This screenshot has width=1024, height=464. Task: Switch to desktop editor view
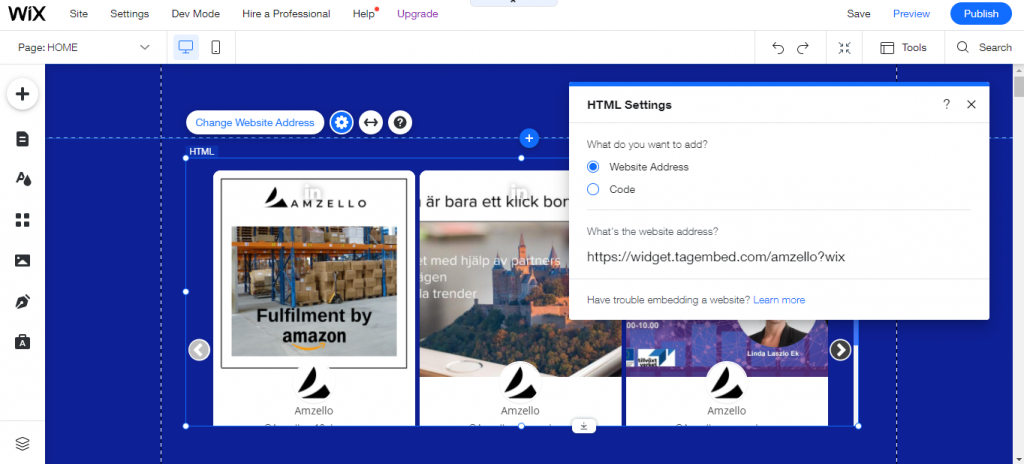[186, 47]
